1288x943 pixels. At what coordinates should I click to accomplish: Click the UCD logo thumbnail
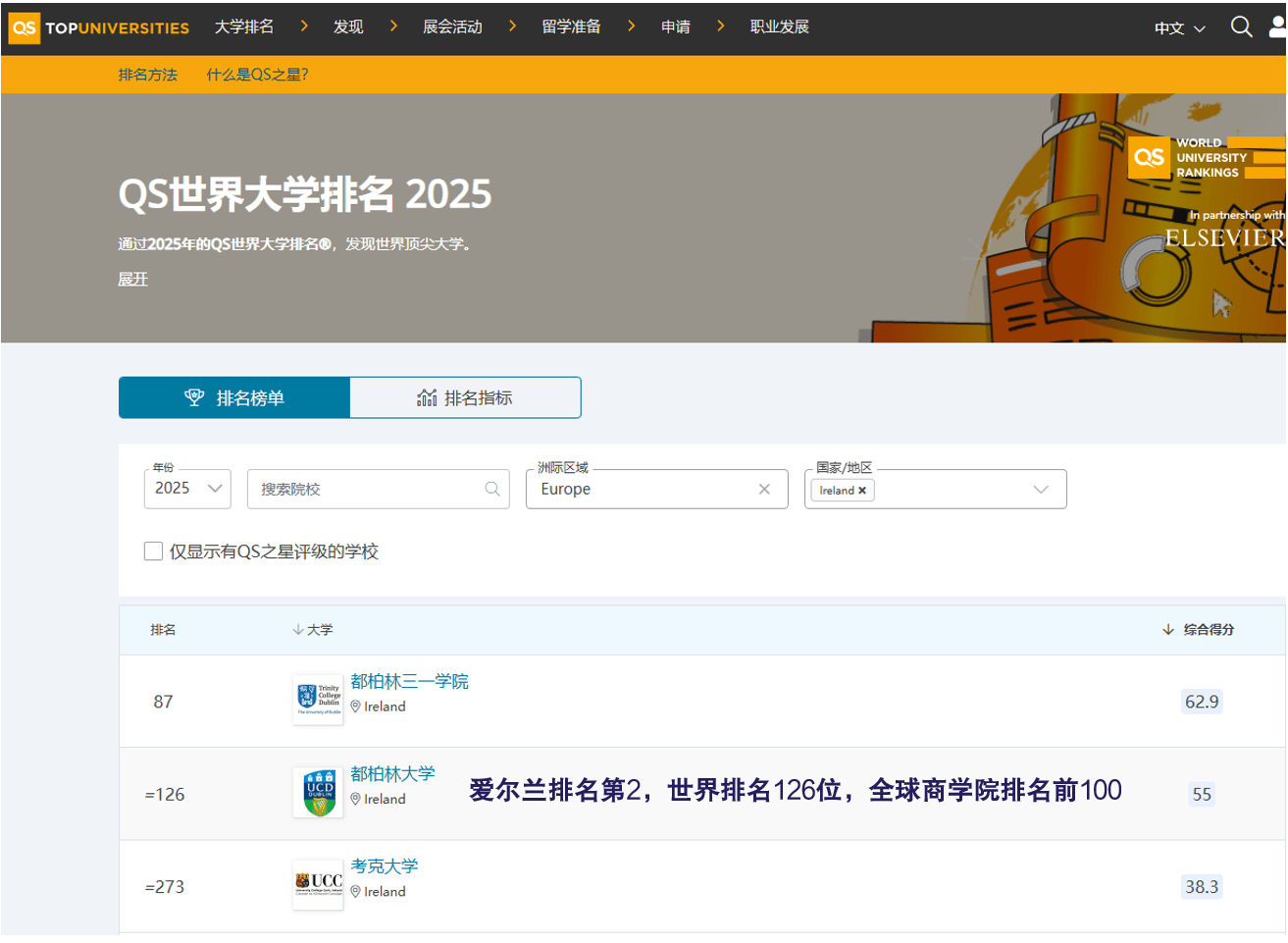(318, 793)
